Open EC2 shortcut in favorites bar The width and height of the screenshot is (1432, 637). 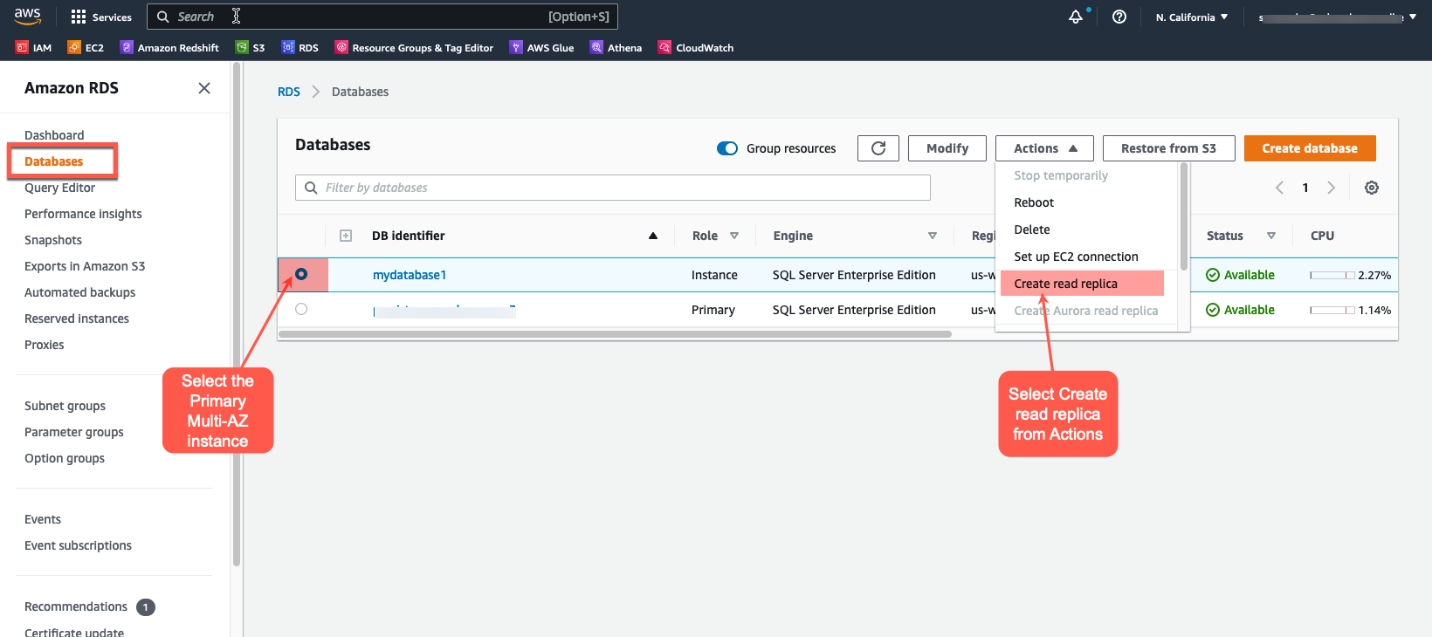click(x=85, y=47)
